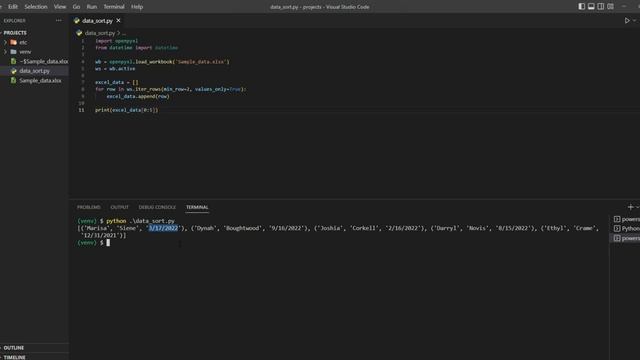
Task: Open Sample_data.xlsx in Explorer
Action: [40, 80]
